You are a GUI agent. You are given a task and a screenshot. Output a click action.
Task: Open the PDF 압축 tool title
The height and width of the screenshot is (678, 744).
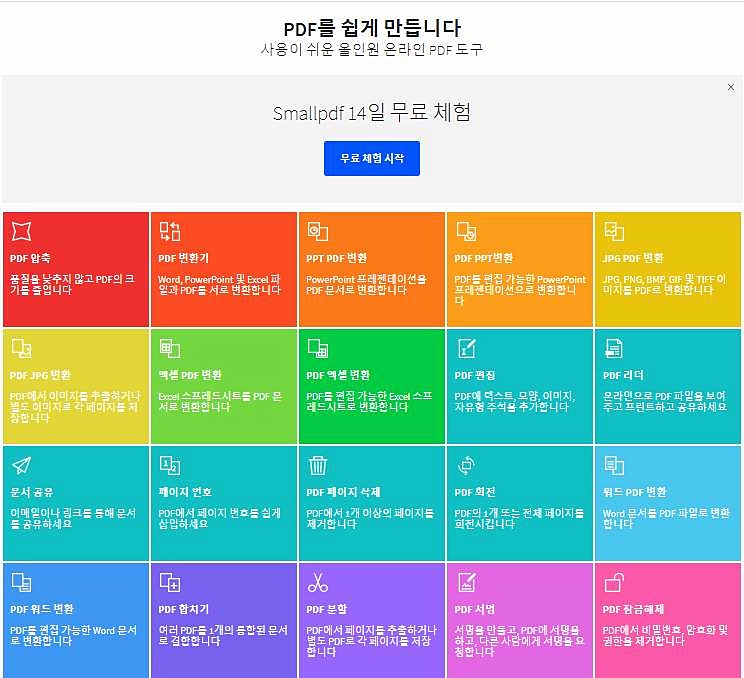[30, 258]
